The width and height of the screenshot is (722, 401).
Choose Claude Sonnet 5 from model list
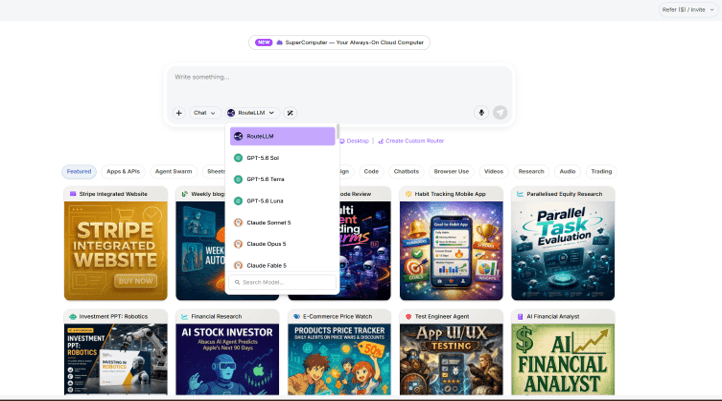[x=282, y=222]
